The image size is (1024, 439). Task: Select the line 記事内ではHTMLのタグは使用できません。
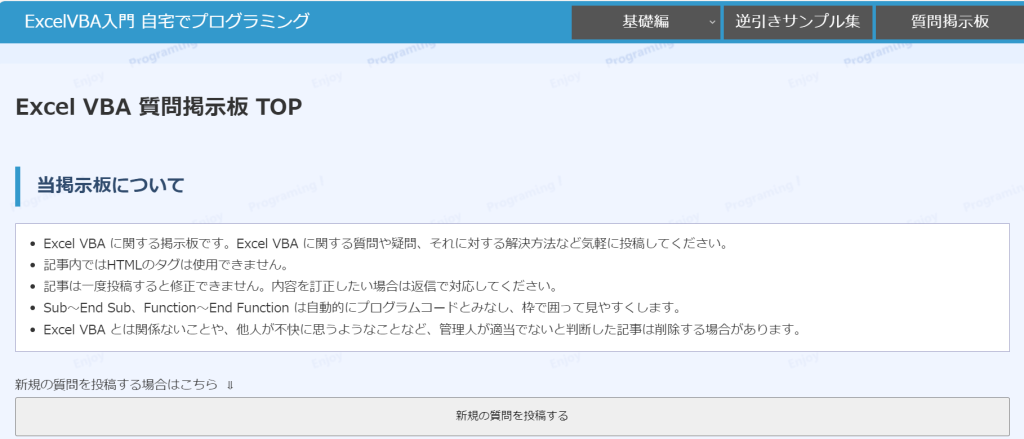click(x=166, y=265)
